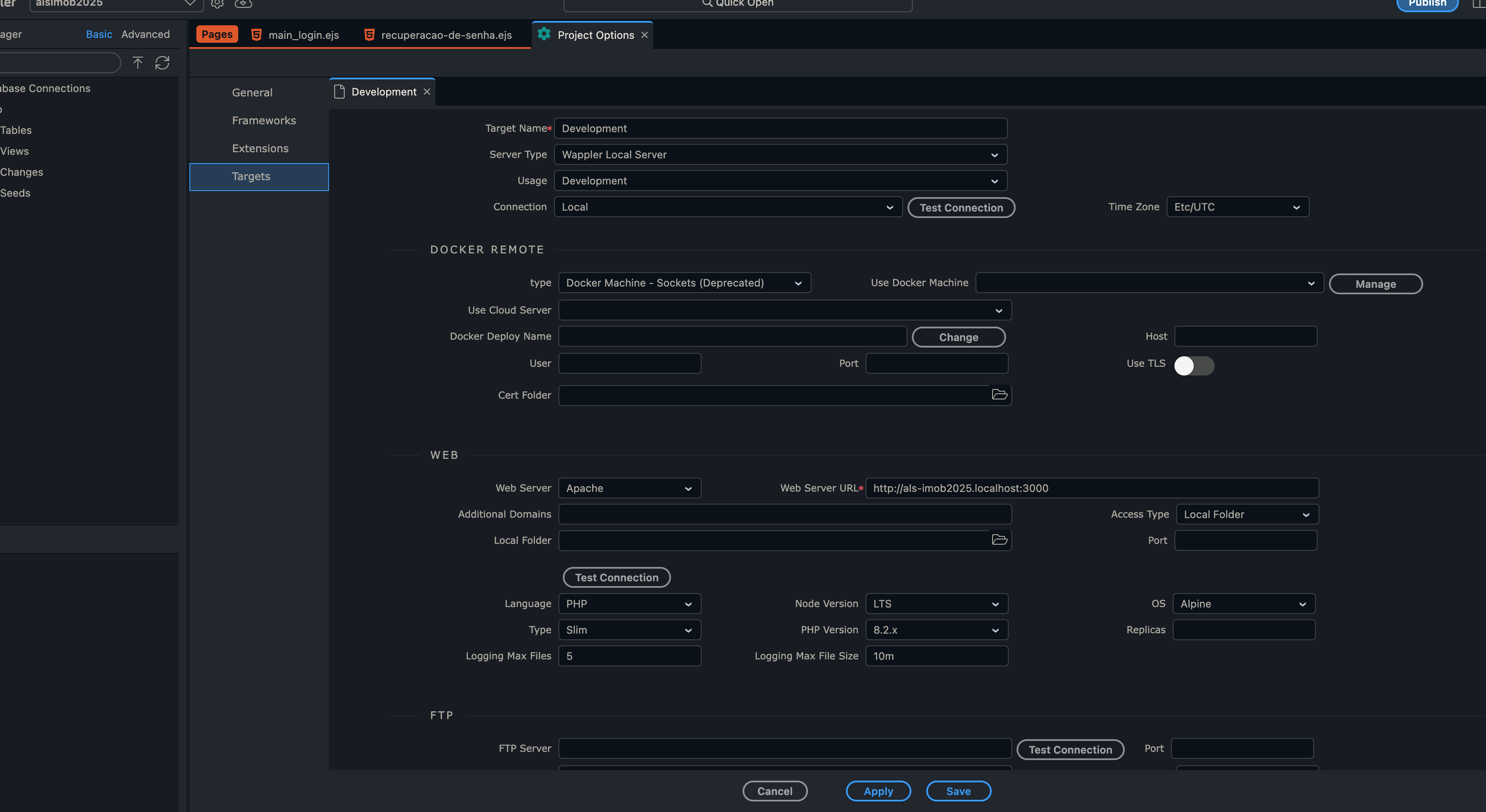
Task: Click the Pages button
Action: pyautogui.click(x=217, y=34)
